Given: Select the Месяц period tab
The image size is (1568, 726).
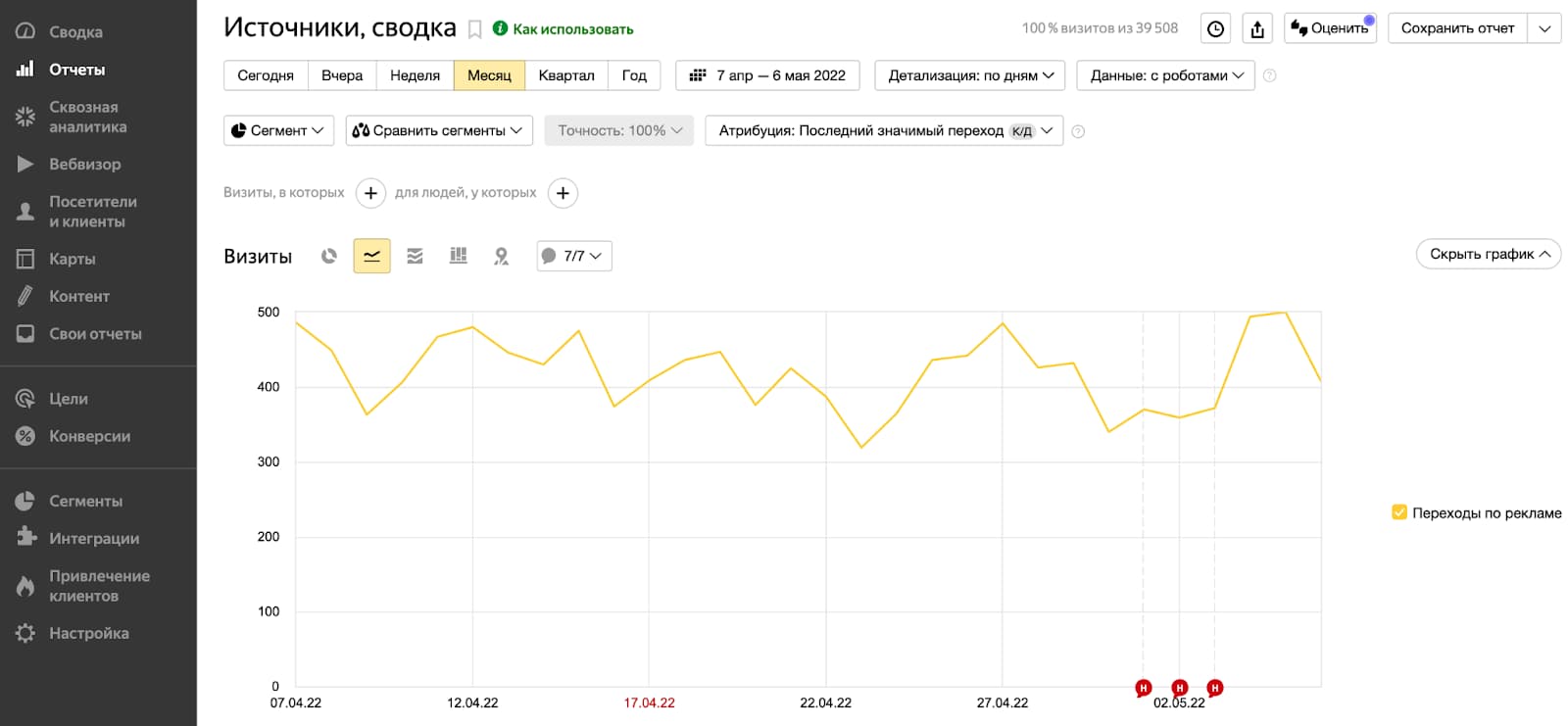Looking at the screenshot, I should pos(489,75).
